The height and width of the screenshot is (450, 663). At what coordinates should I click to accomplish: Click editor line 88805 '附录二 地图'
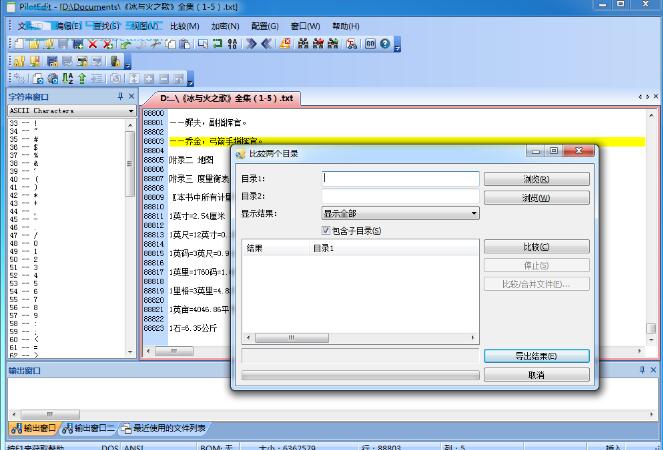coord(191,160)
